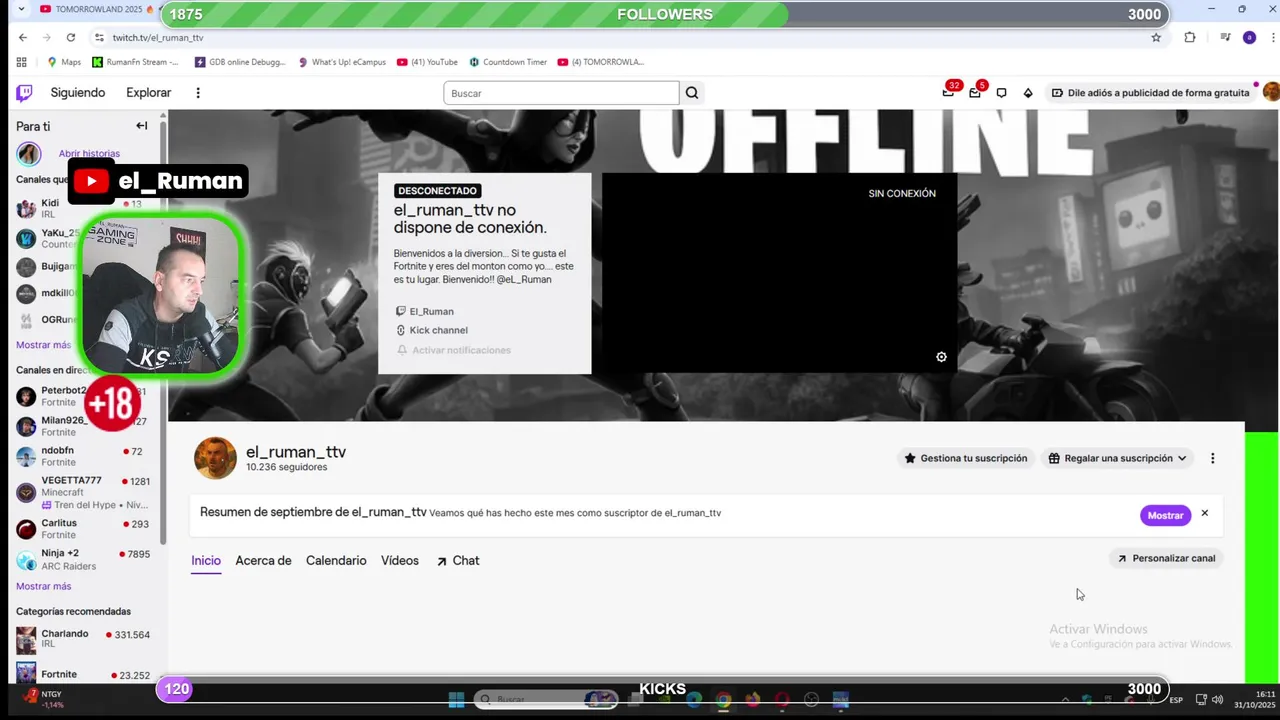Open the taskbar clock showing 16:11
Viewport: 1280px width, 720px height.
(x=1254, y=699)
